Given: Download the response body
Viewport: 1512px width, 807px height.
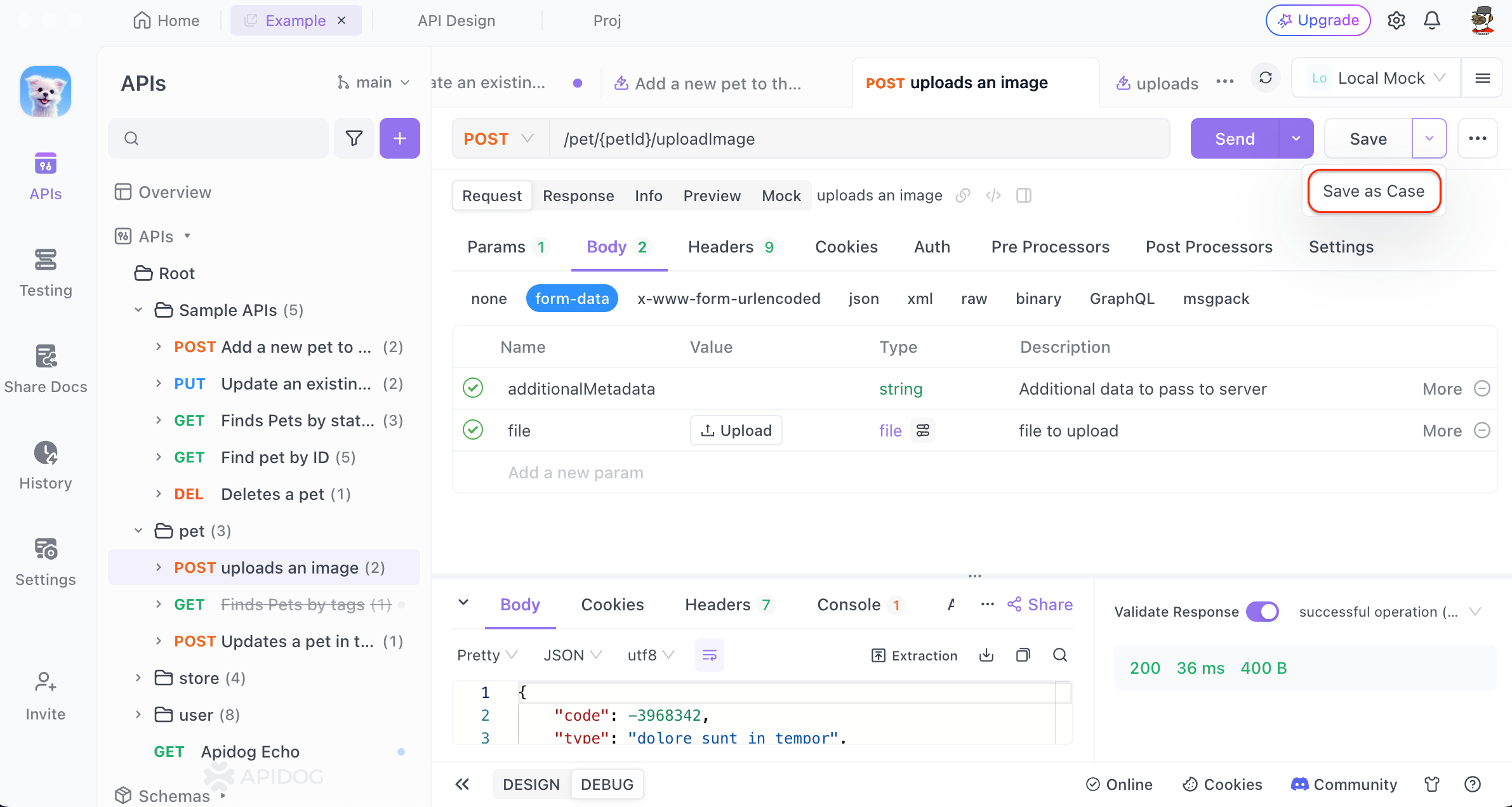Looking at the screenshot, I should pos(986,655).
